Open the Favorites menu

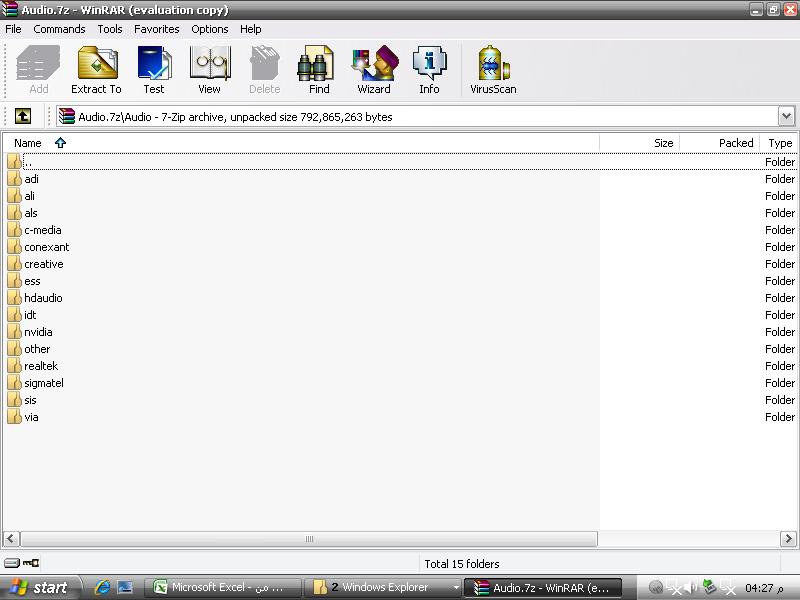[157, 29]
